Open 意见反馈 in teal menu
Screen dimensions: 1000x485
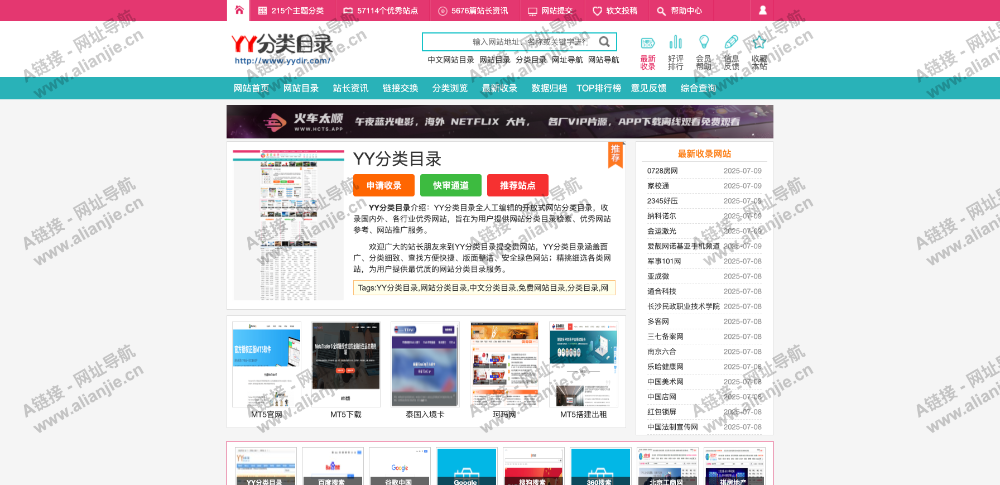tap(649, 88)
